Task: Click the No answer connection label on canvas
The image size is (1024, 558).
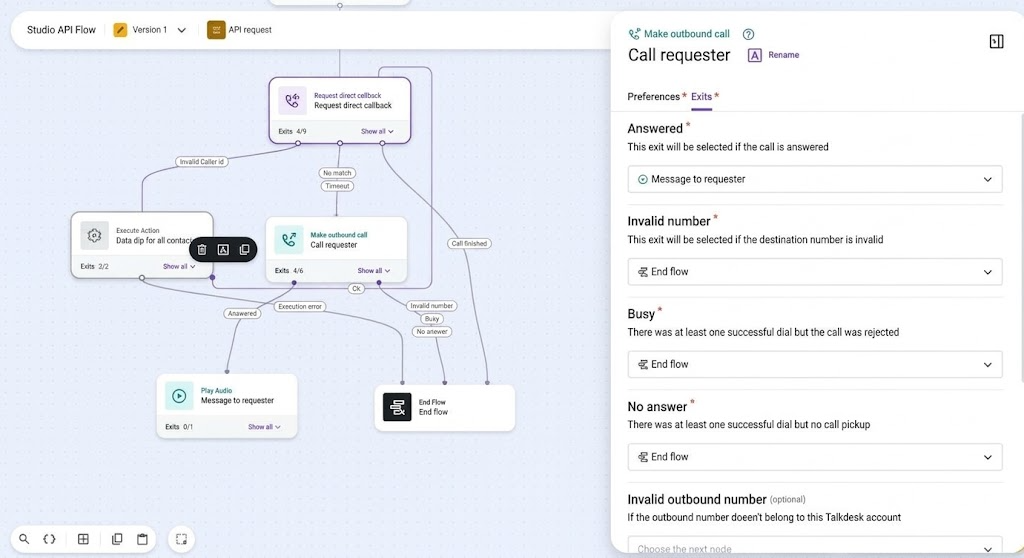Action: (432, 332)
